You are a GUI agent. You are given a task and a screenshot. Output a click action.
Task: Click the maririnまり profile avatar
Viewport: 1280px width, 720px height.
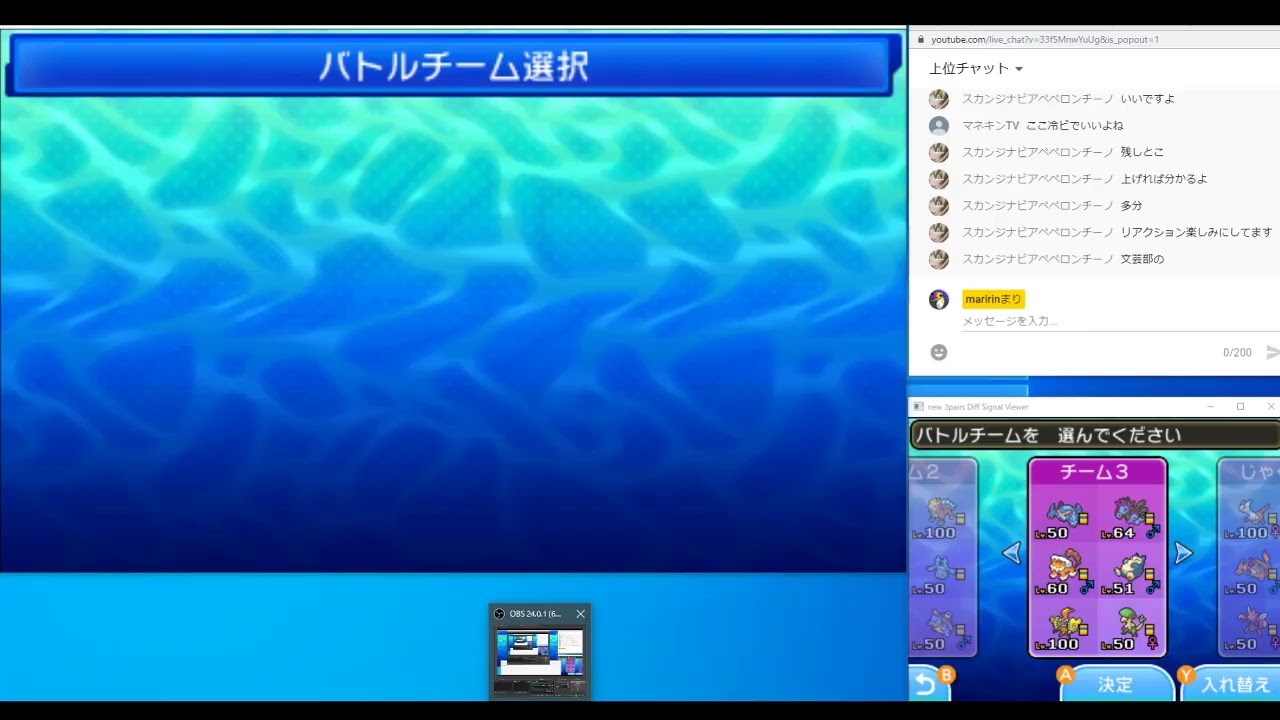[938, 299]
